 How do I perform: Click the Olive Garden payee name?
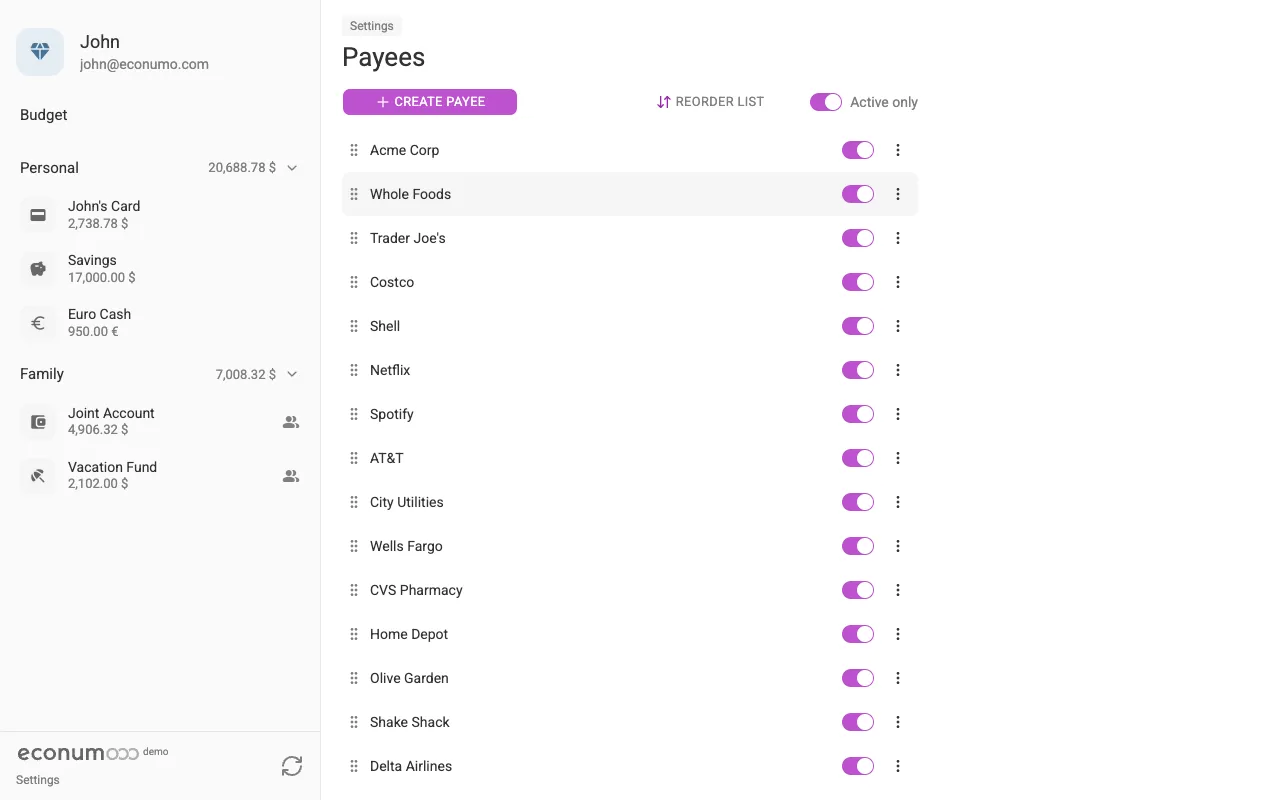coord(409,678)
